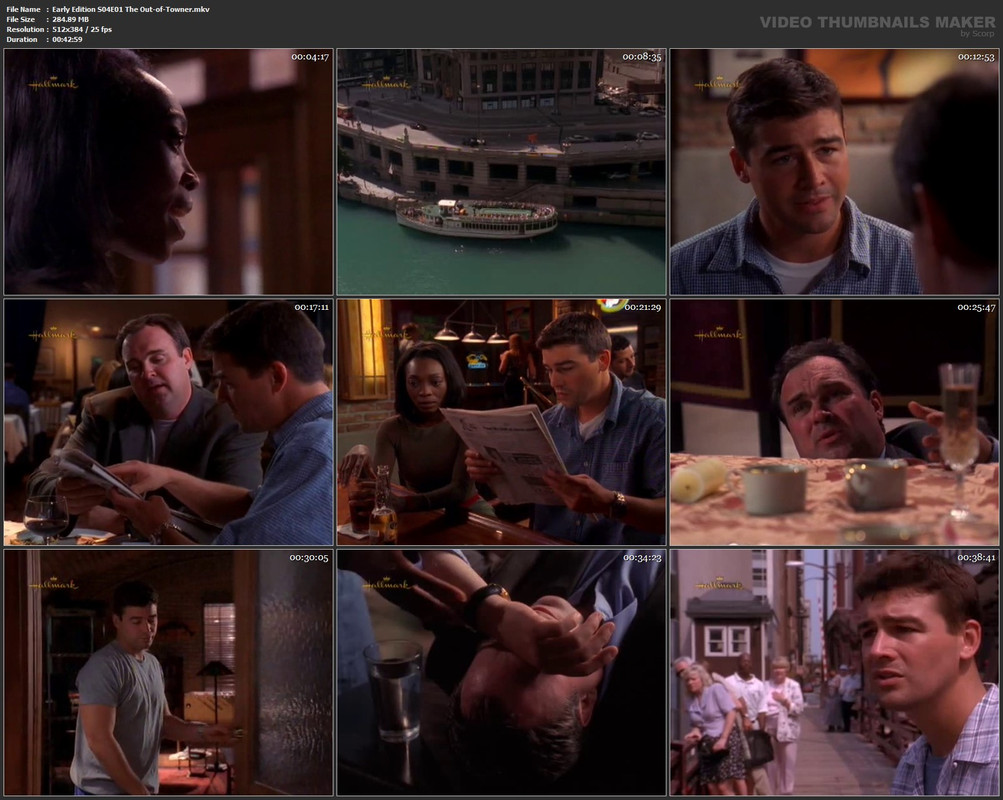Choose the thumbnail at 00:34:23
Image resolution: width=1003 pixels, height=800 pixels.
coord(502,672)
